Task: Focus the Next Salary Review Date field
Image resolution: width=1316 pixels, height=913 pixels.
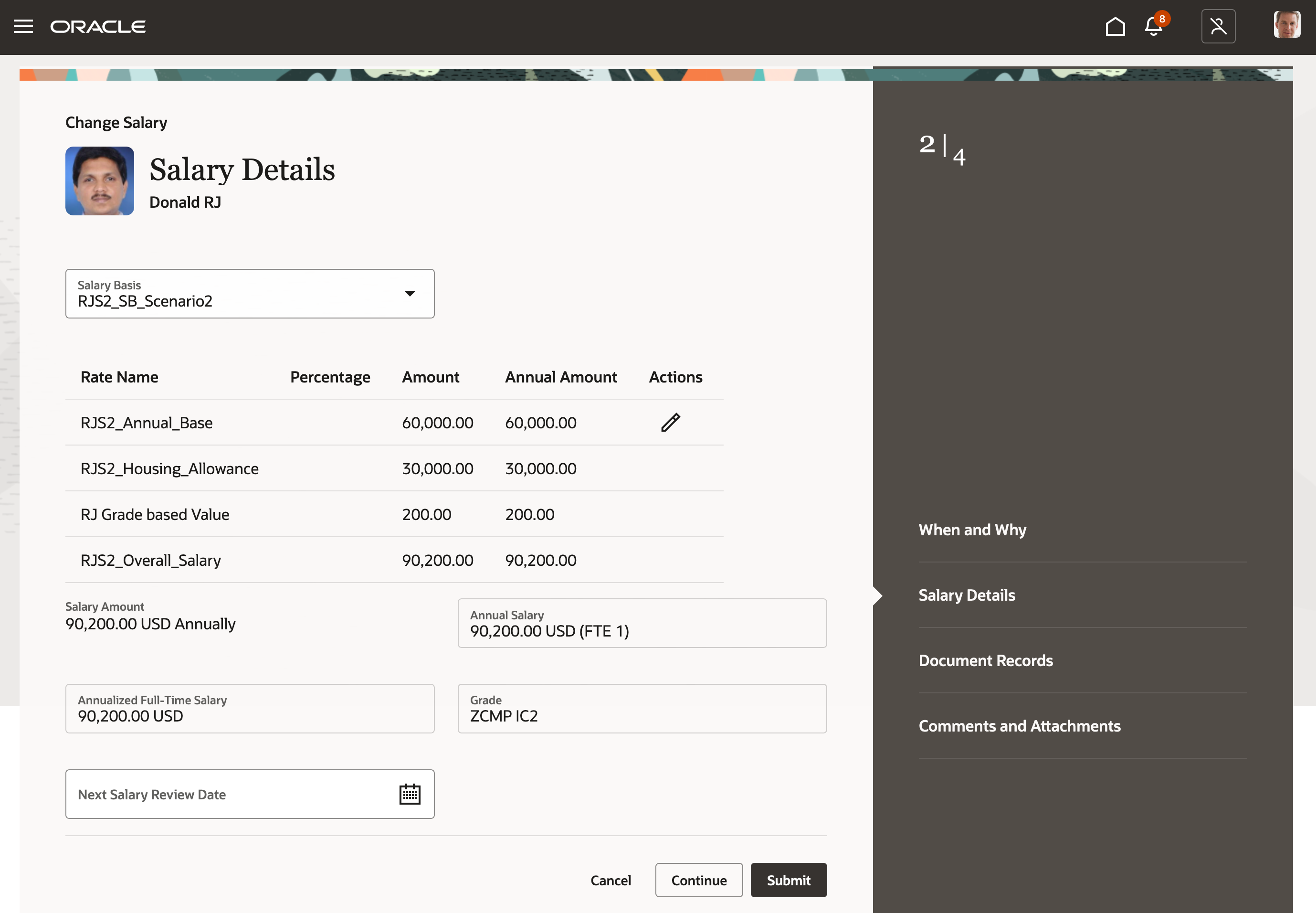Action: coord(229,794)
